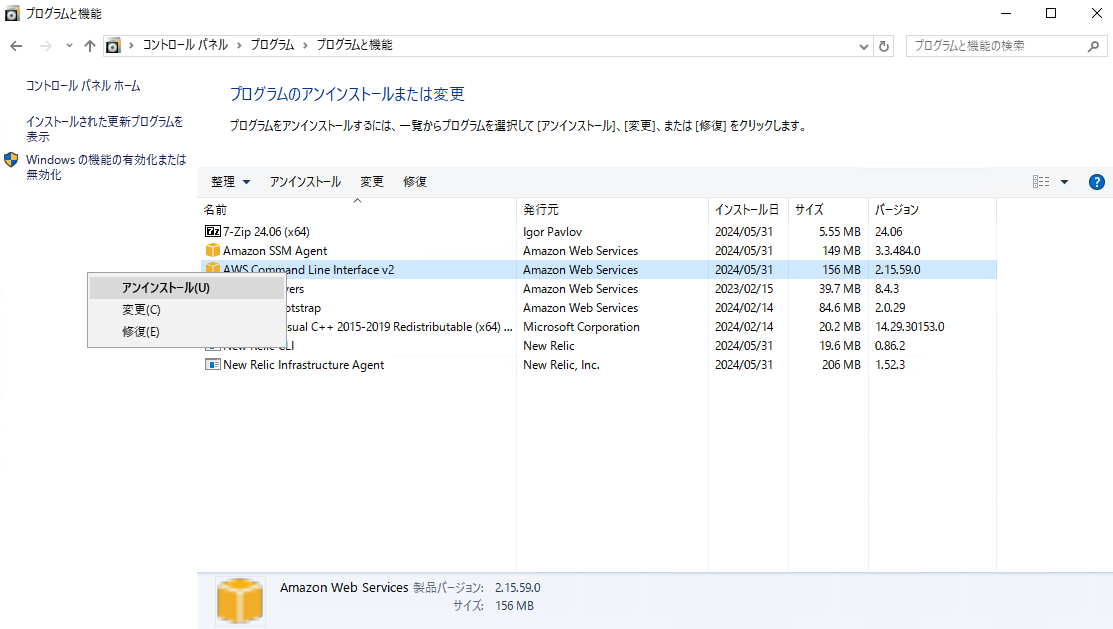
Task: Click the 2023/02/15 install date cell
Action: (x=744, y=289)
